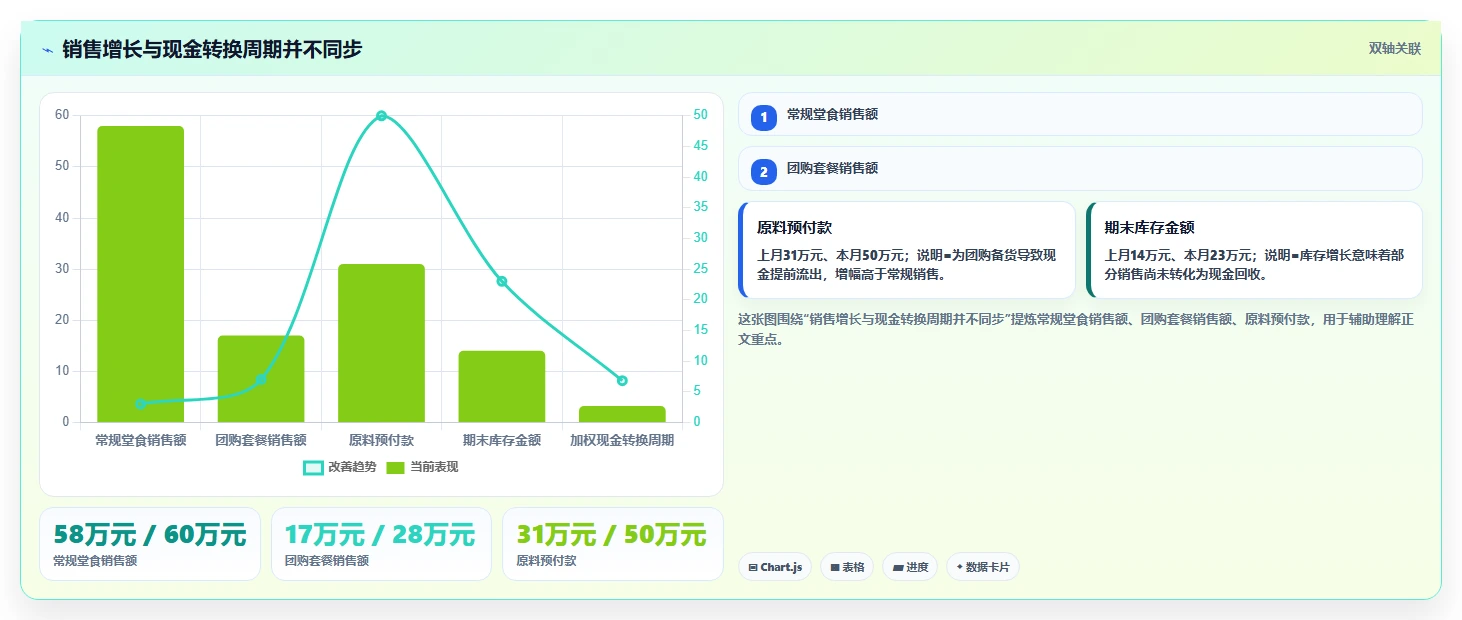Select the 团购套餐销售额 green bar
The width and height of the screenshot is (1462, 620).
261,379
